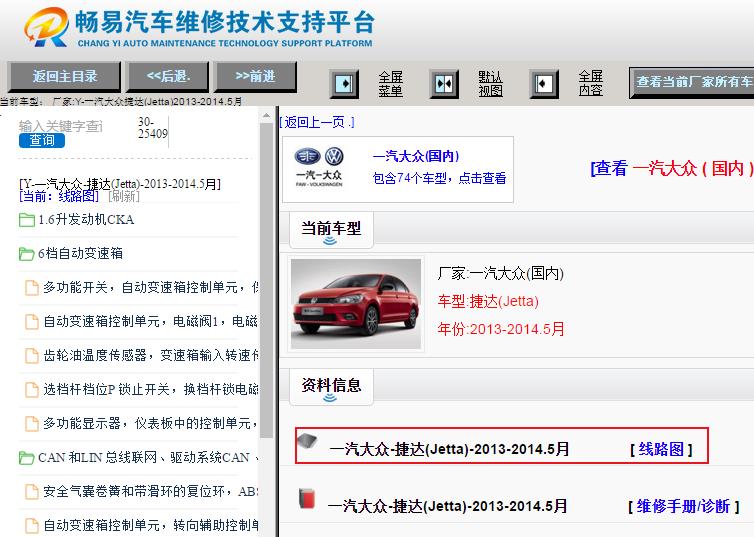Click the default view layout icon
This screenshot has width=754, height=537.
(443, 84)
